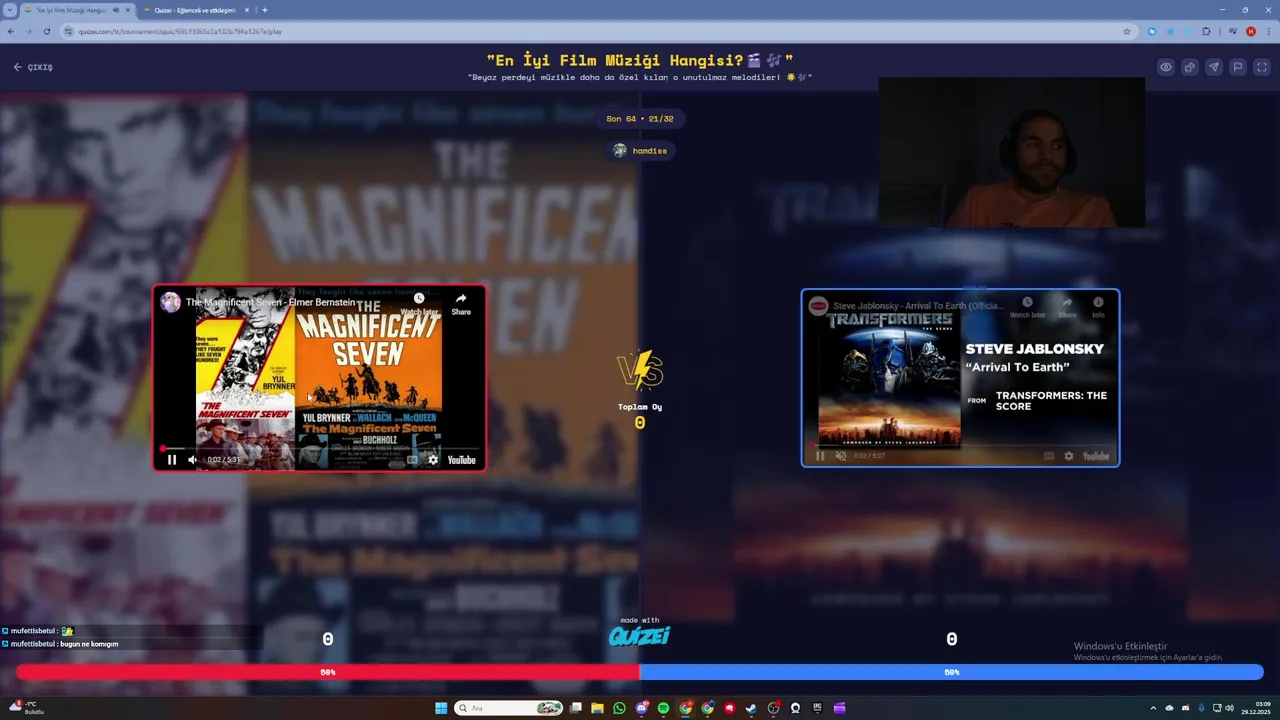Screen dimensions: 1280x720
Task: Vote on the blue 50% bar
Action: coord(952,672)
